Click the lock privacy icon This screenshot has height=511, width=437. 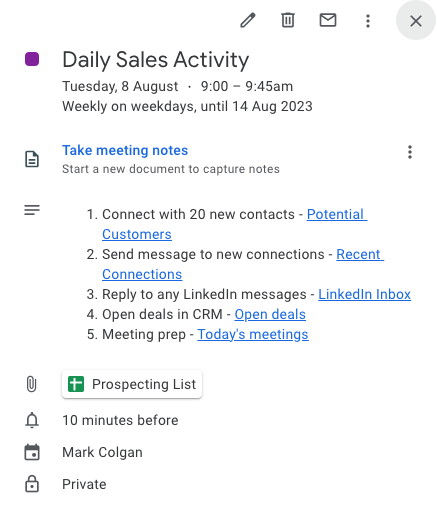(x=32, y=484)
